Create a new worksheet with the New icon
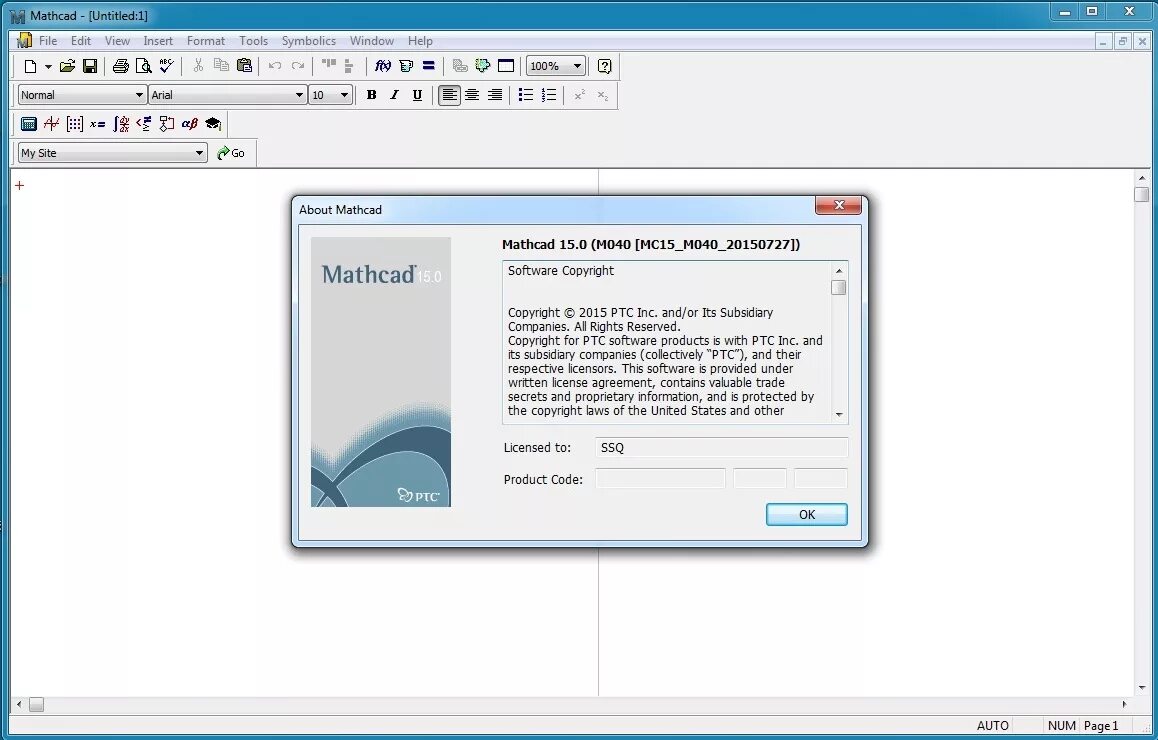The width and height of the screenshot is (1158, 740). [x=30, y=66]
